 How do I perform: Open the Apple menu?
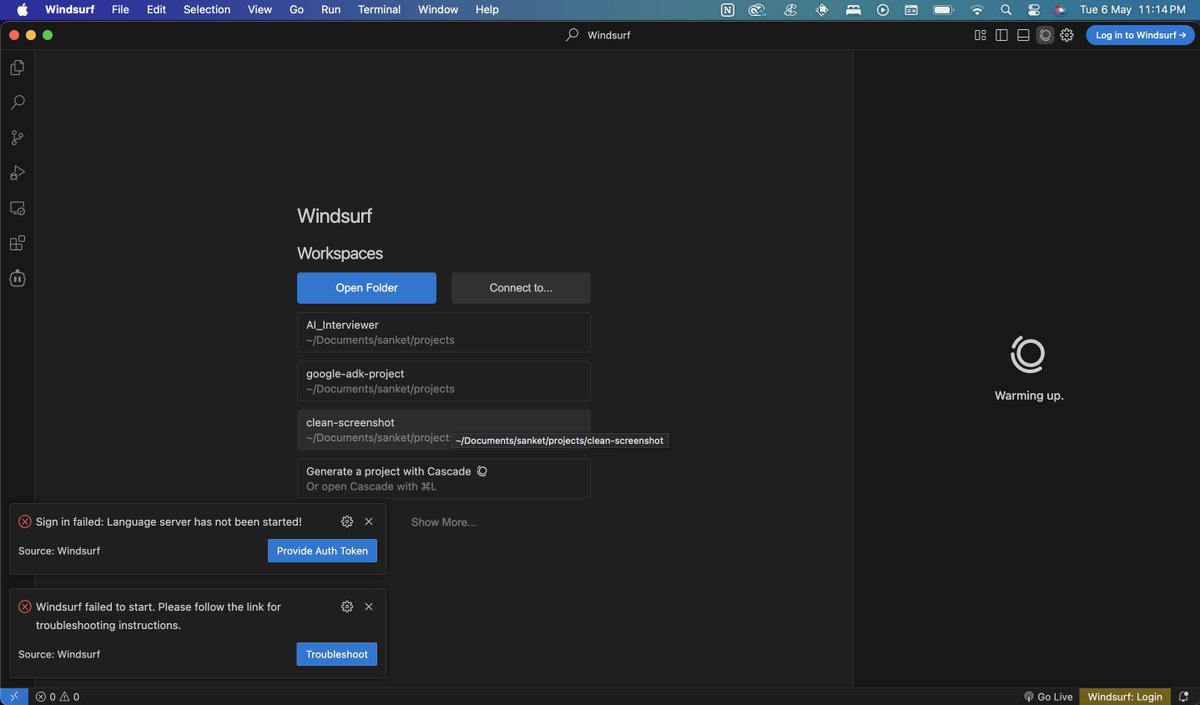[x=22, y=10]
